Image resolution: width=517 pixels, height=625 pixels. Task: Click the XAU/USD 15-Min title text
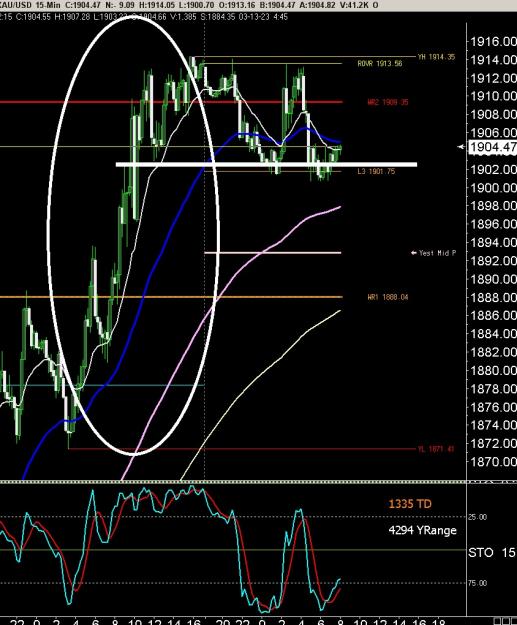(25, 5)
